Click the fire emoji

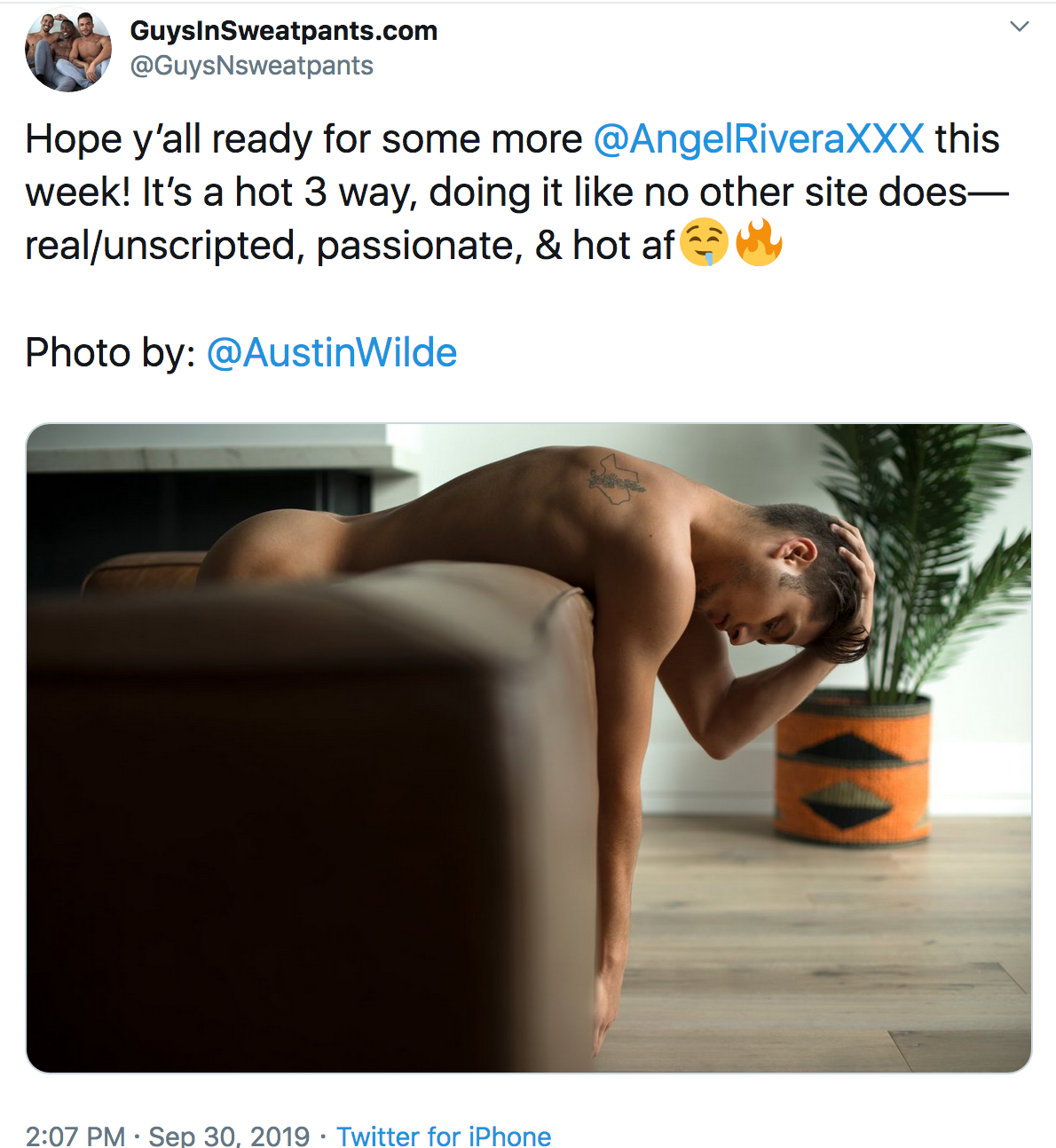coord(760,242)
